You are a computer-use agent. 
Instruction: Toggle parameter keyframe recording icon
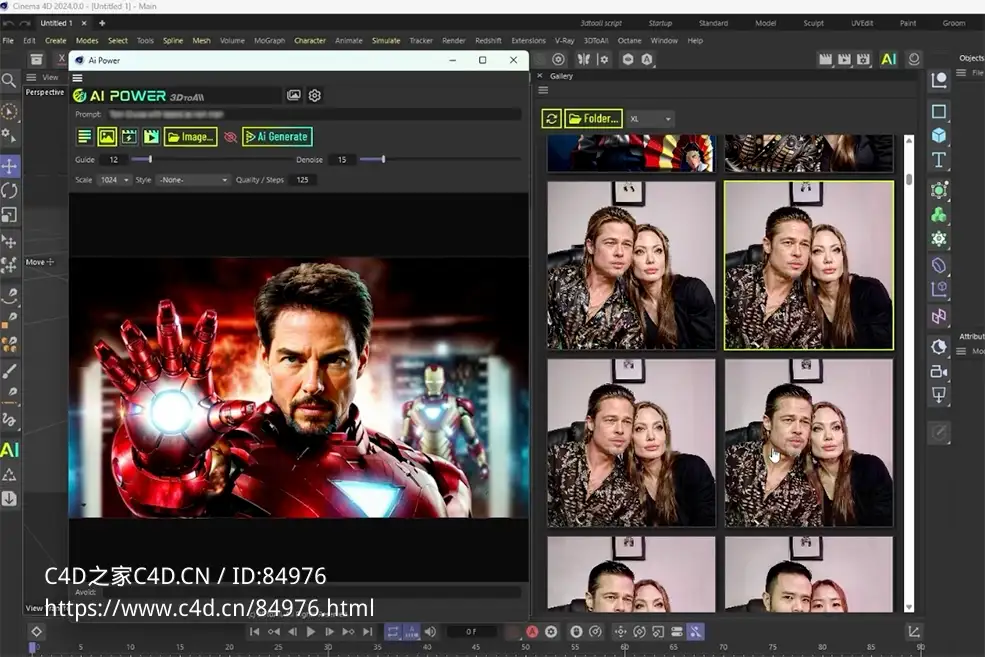tap(677, 632)
